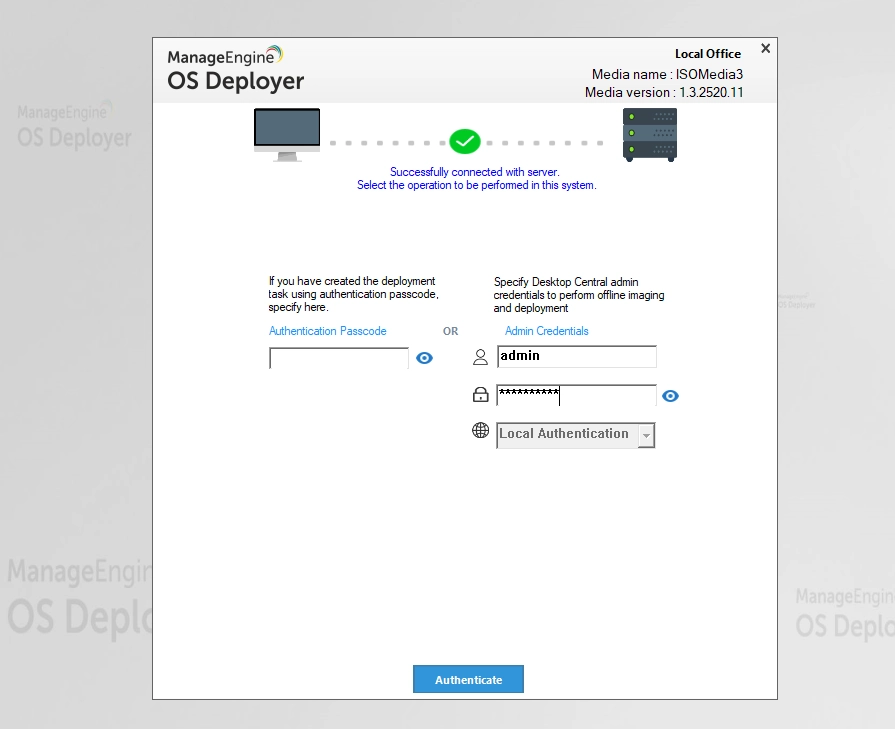Click the Admin Credentials label
The width and height of the screenshot is (895, 729).
point(546,331)
